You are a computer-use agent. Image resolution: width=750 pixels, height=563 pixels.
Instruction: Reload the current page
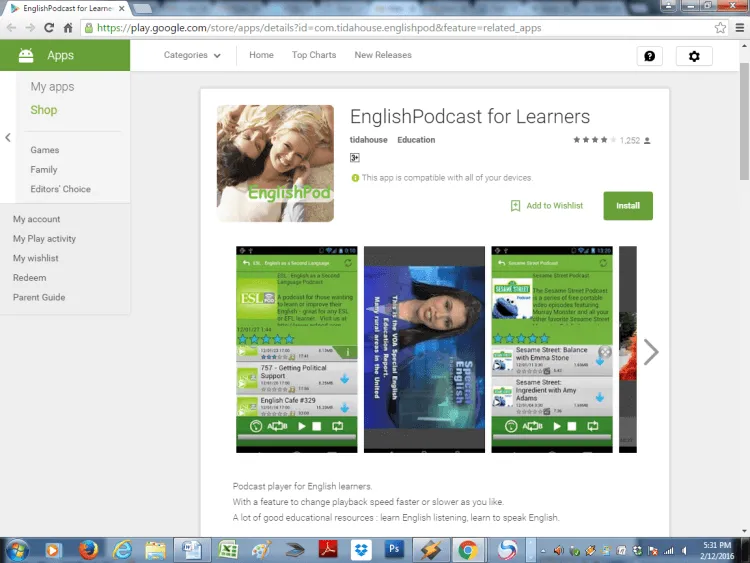(49, 28)
